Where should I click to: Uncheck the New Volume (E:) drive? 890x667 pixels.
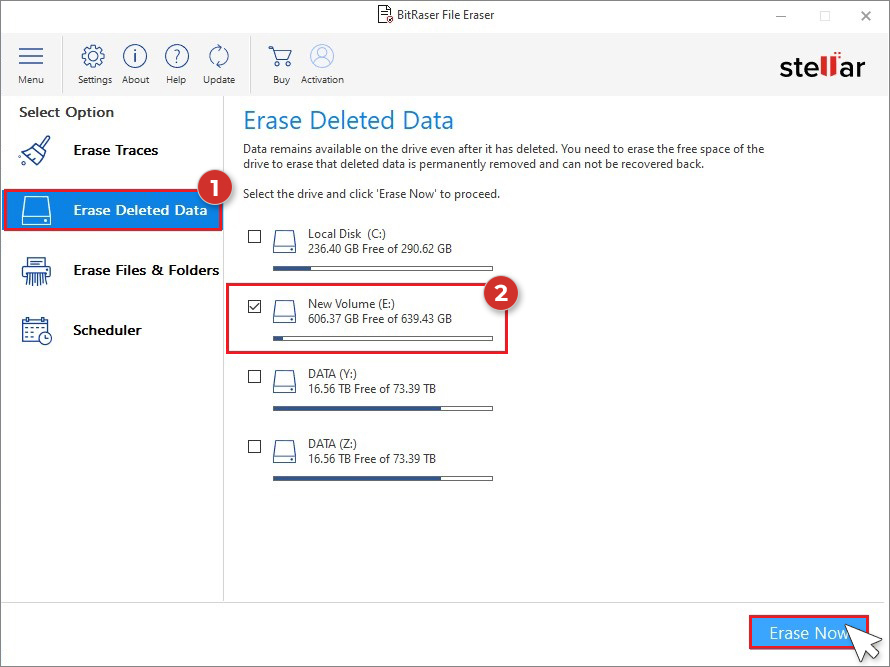[x=254, y=306]
